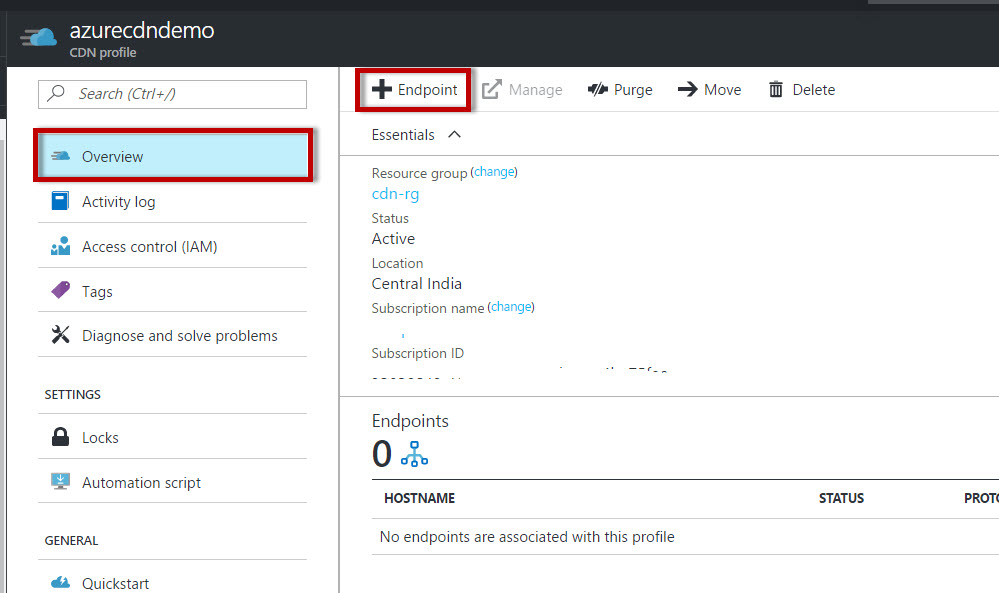Click the Quickstart cloud icon
This screenshot has height=593, width=999.
[61, 582]
